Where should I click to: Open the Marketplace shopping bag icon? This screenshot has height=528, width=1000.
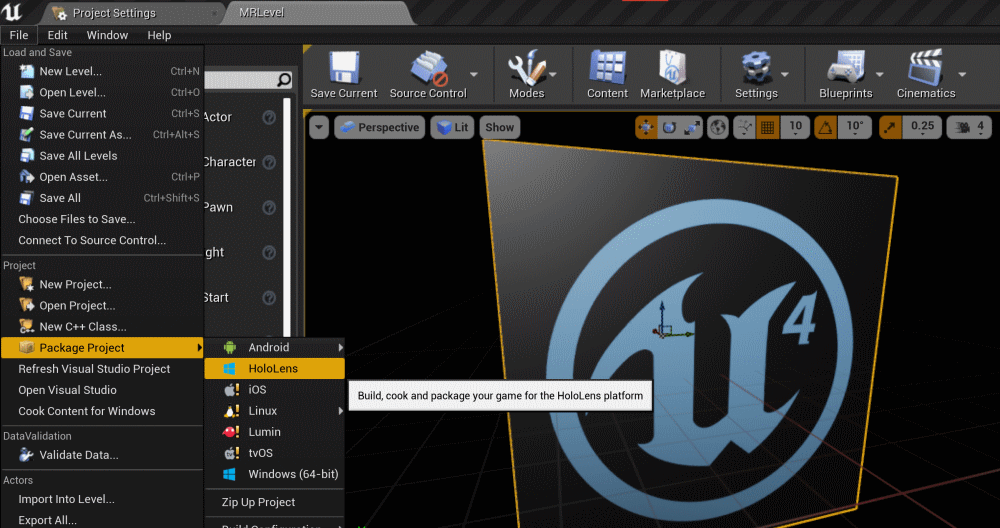click(672, 68)
